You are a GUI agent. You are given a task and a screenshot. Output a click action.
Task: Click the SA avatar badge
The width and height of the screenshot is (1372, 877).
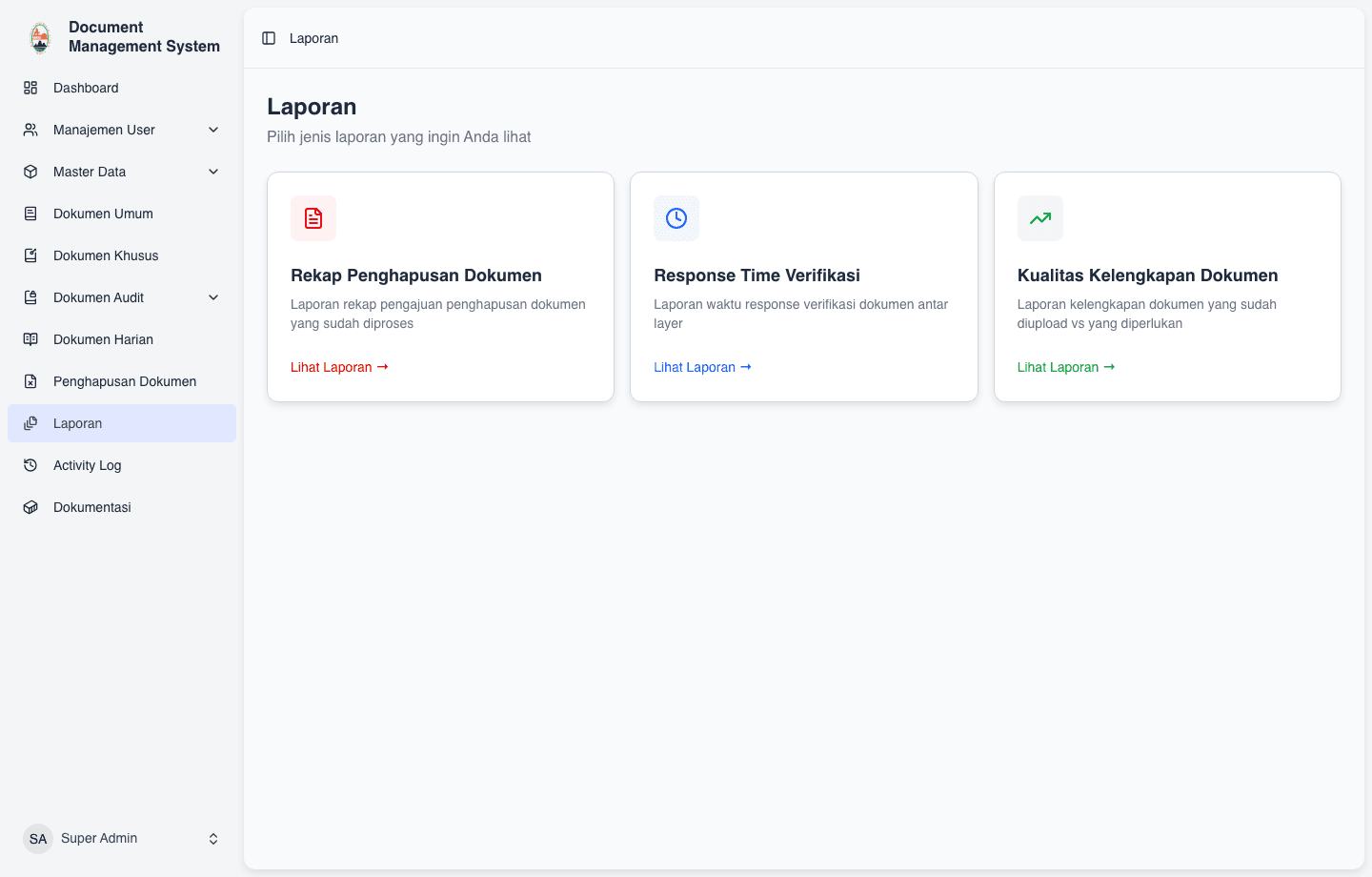[38, 839]
